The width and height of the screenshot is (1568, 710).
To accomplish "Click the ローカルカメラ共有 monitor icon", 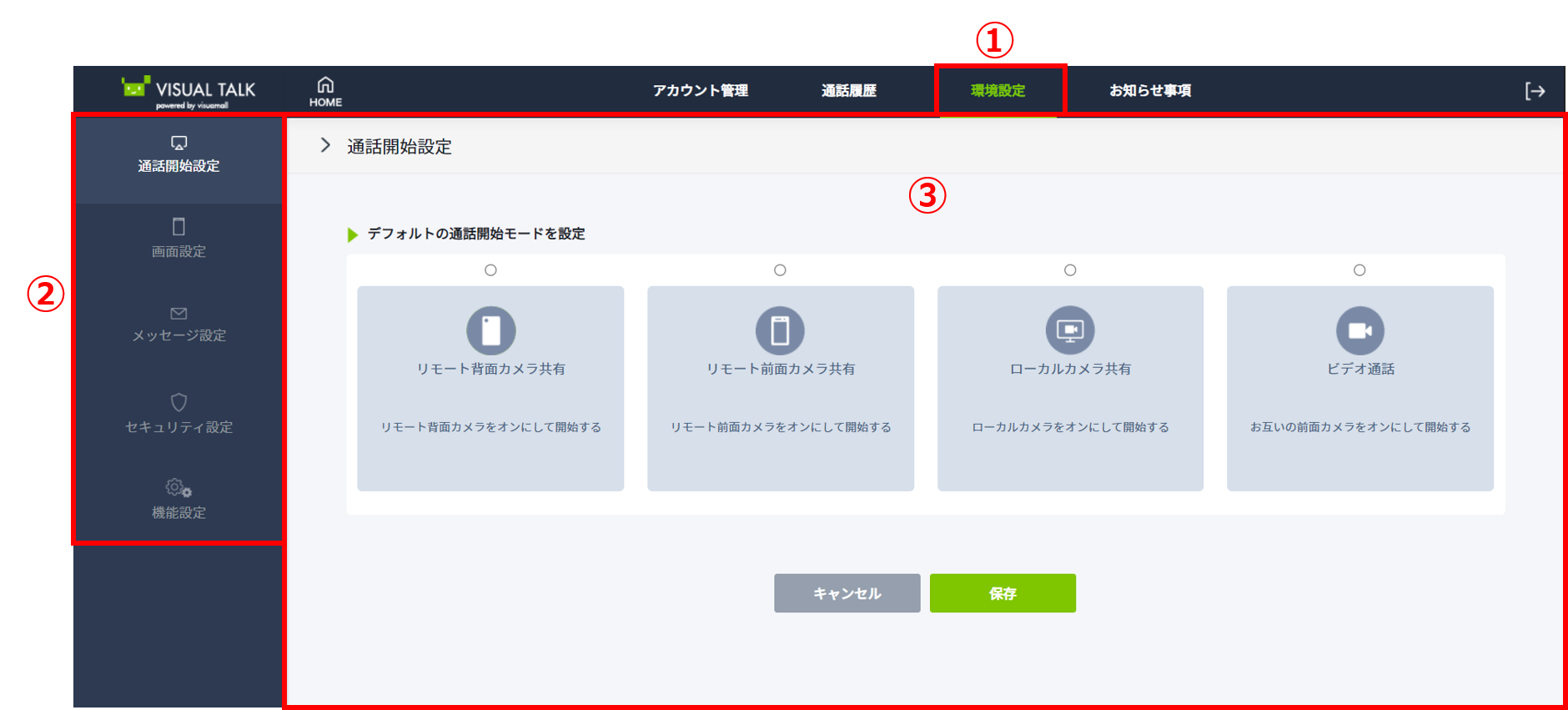I will [x=1070, y=330].
